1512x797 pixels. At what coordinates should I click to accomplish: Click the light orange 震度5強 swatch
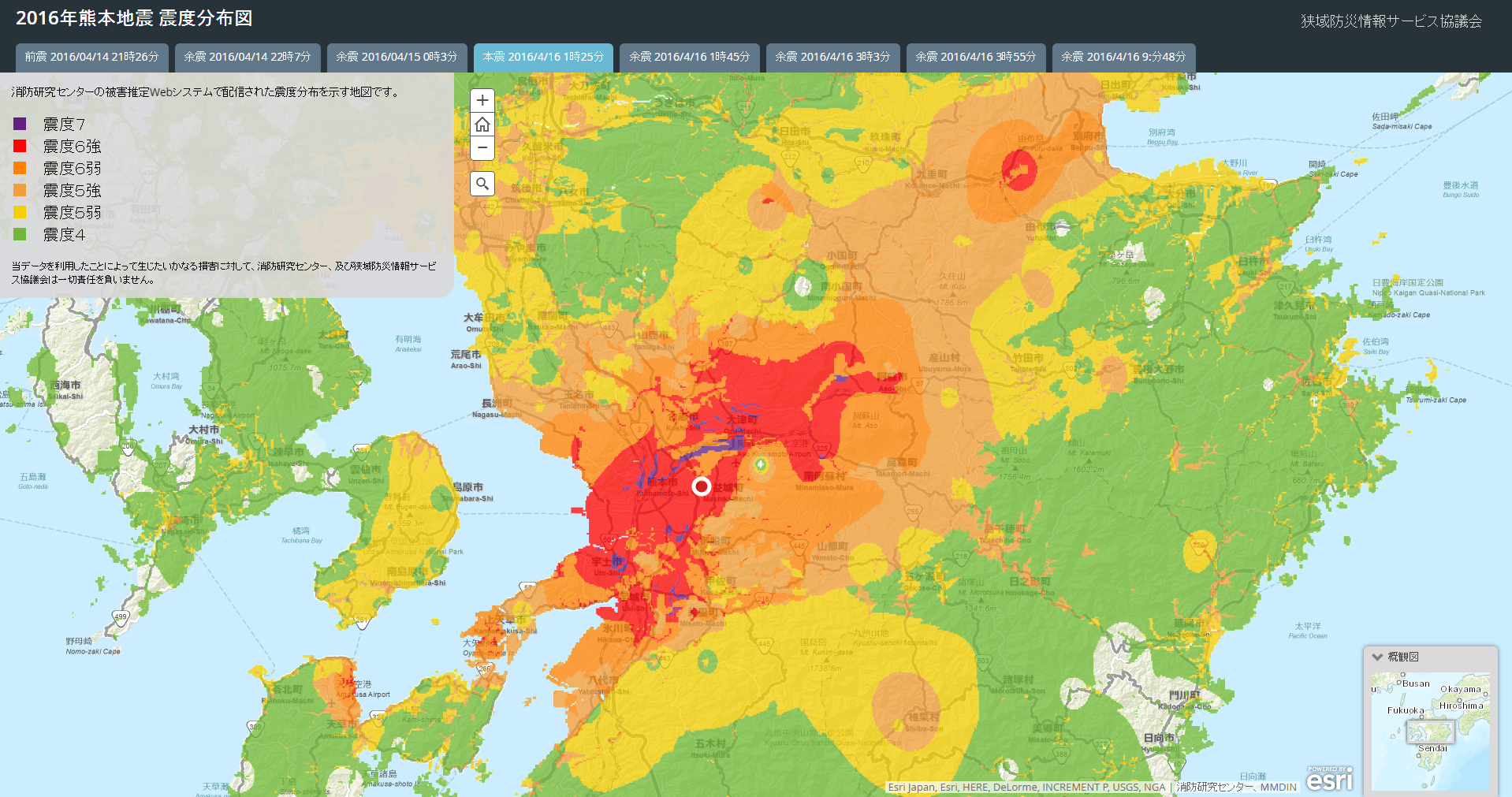point(20,190)
